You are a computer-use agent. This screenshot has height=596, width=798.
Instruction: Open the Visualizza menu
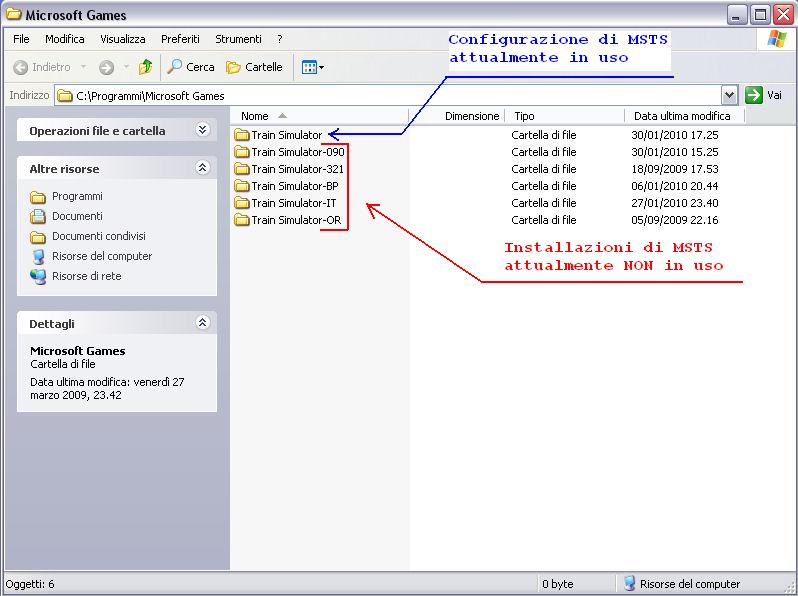coord(123,39)
